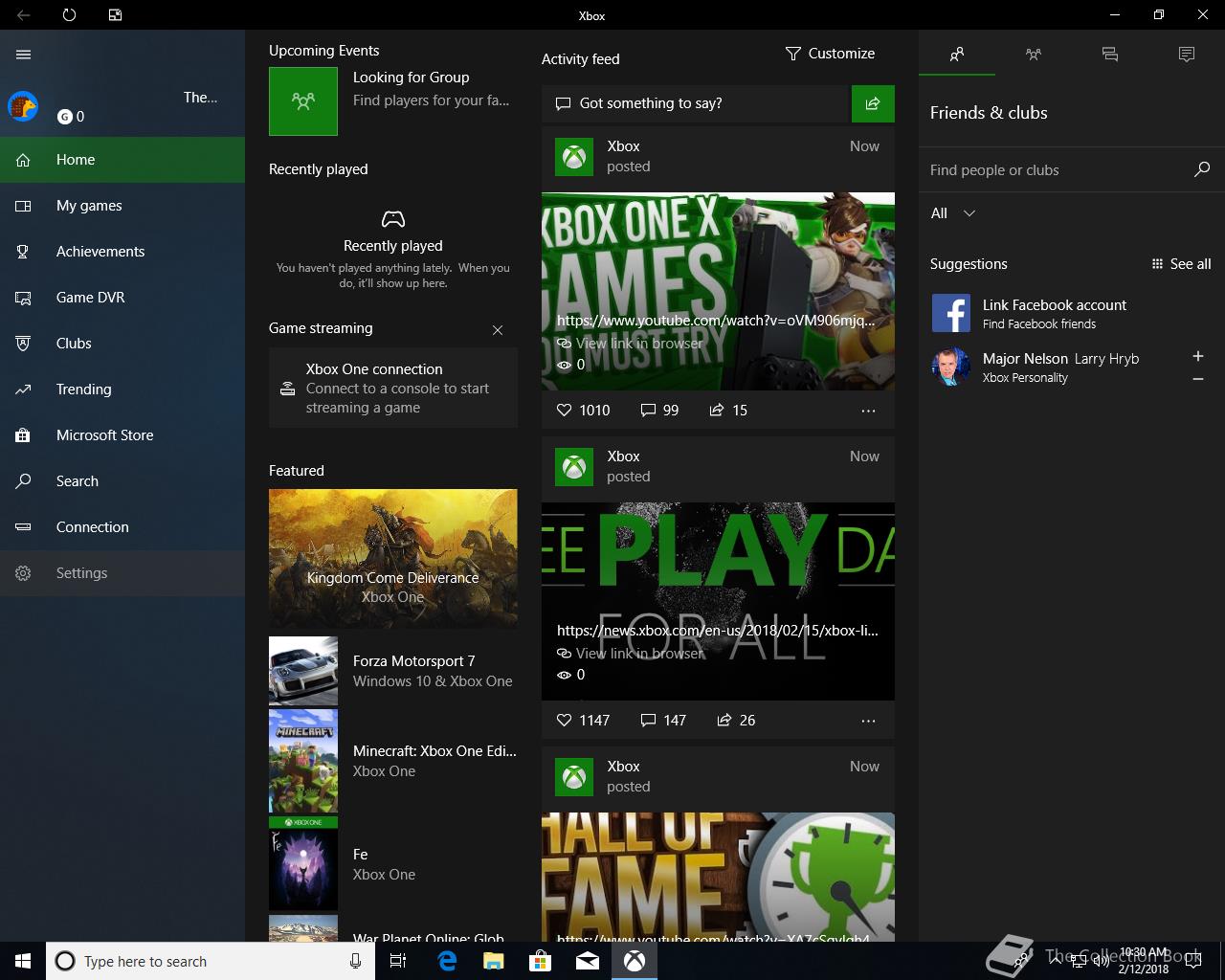
Task: Open Mail app from taskbar
Action: coord(588,961)
